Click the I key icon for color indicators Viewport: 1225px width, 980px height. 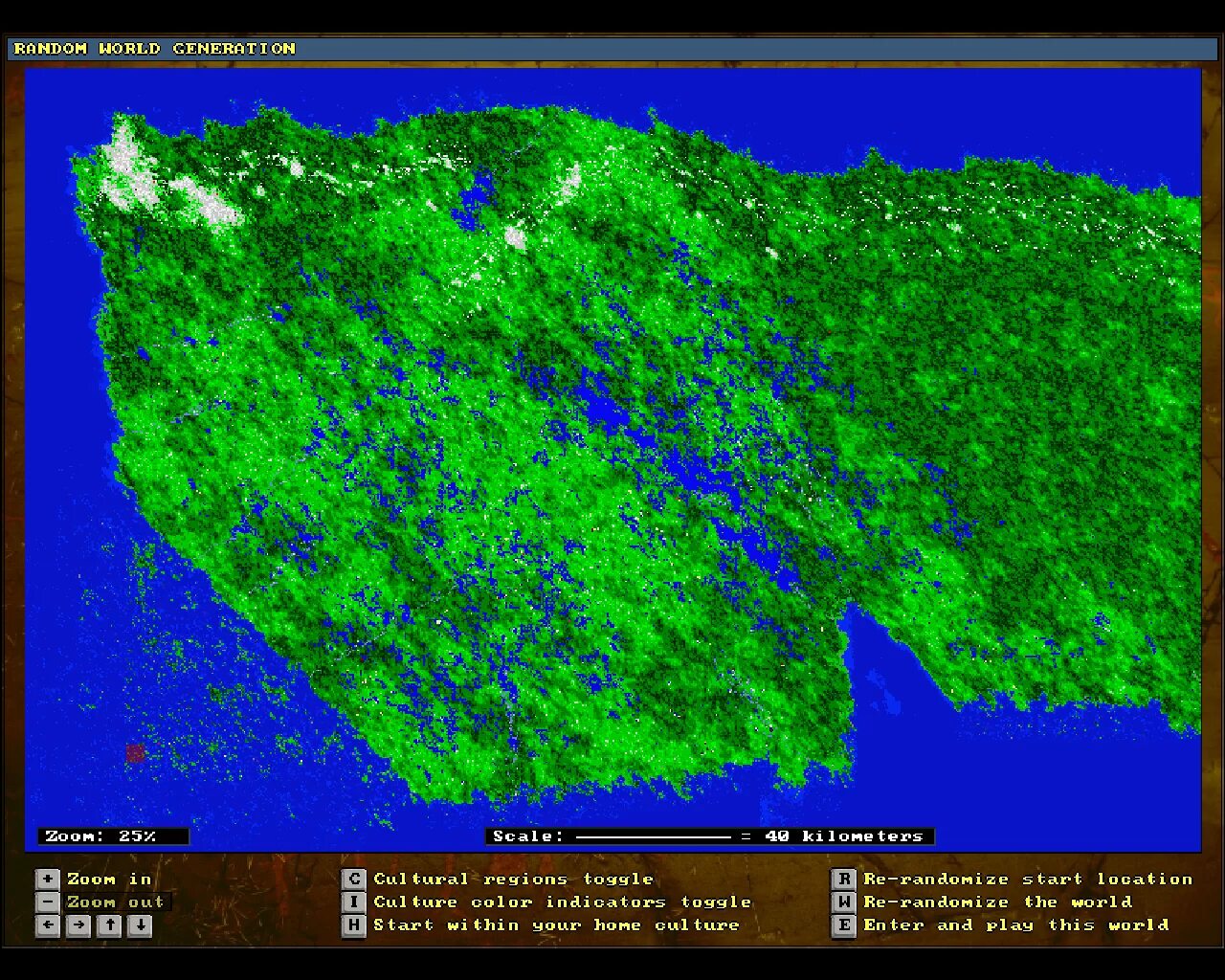point(353,902)
